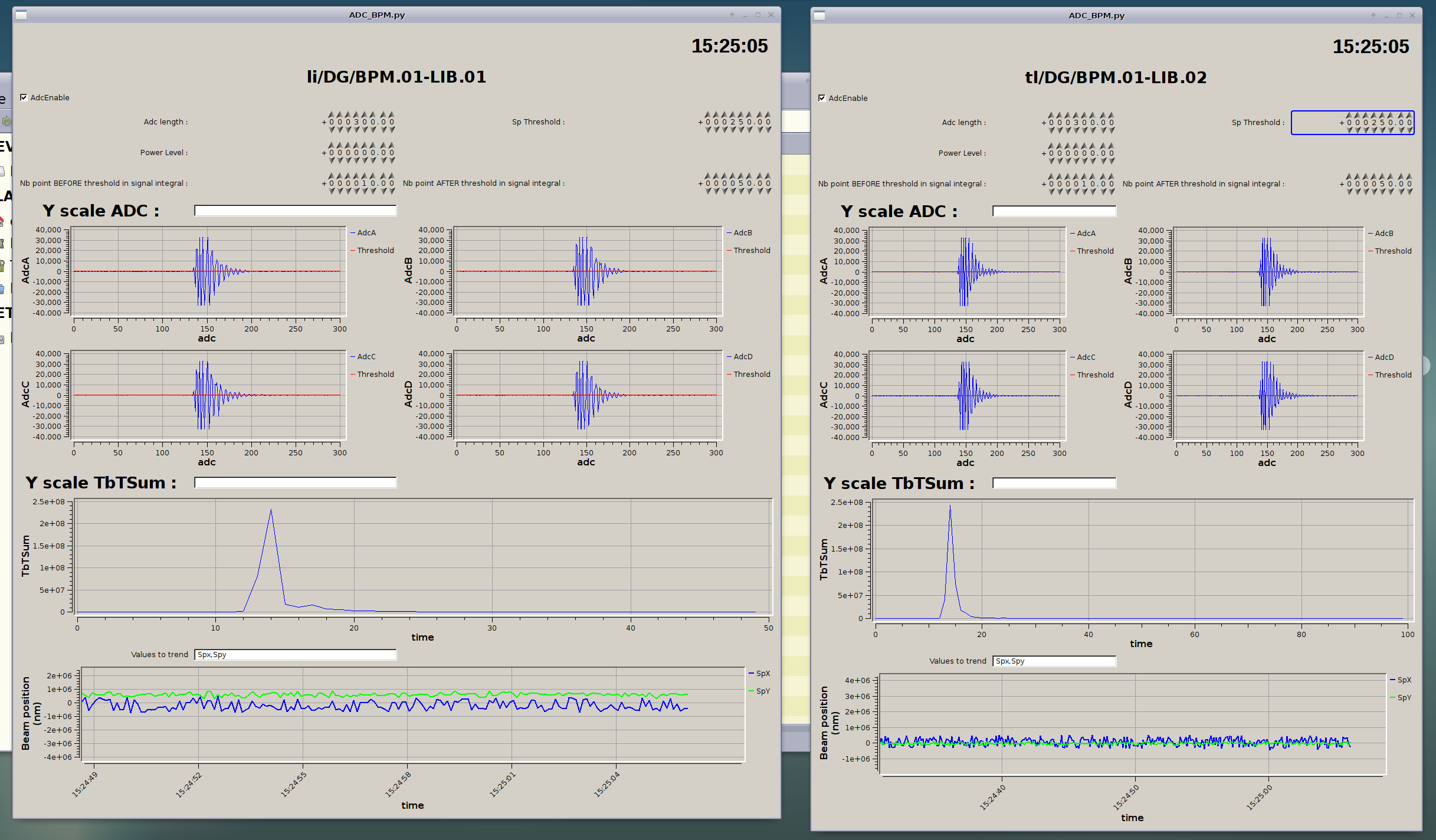1436x840 pixels.
Task: Click down arrow below the 3 in LIB.02 Adc length
Action: tap(1076, 130)
